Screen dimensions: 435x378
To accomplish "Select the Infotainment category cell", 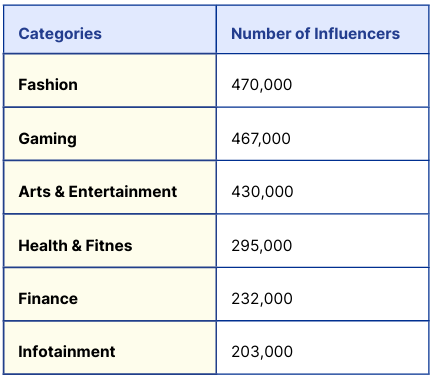I will (110, 348).
